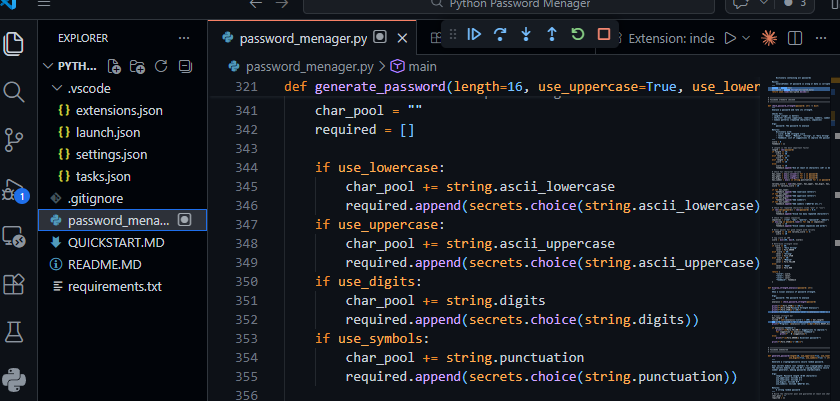Click the Python Password Menager search box

(x=509, y=4)
